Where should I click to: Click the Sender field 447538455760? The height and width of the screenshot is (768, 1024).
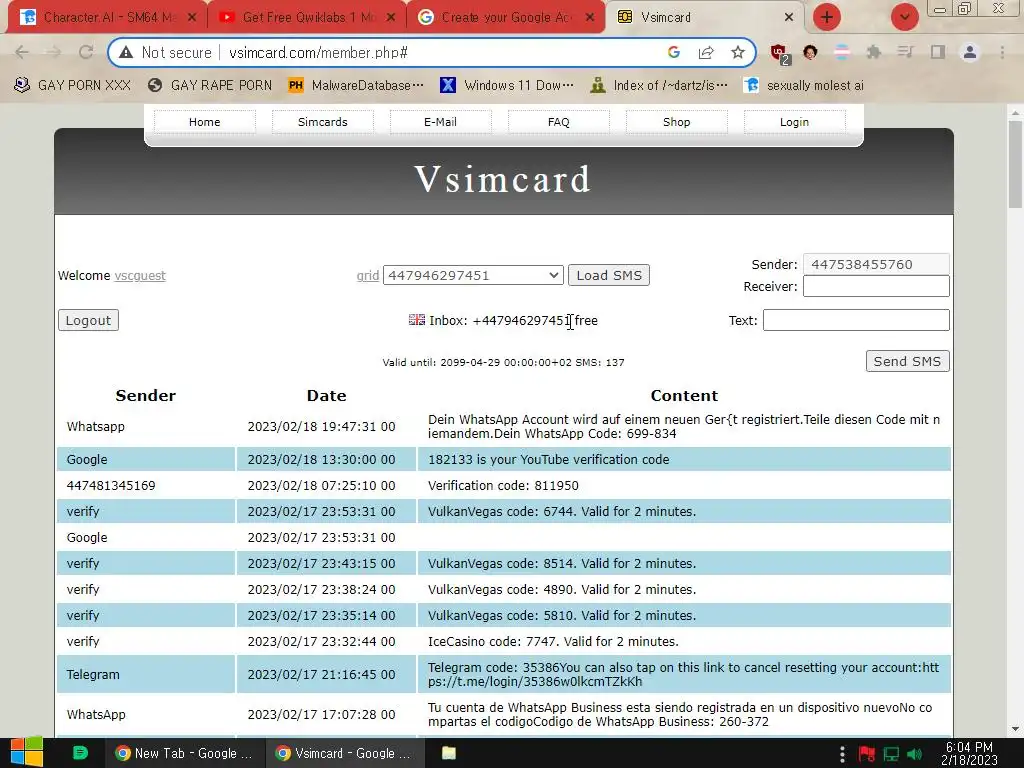tap(876, 264)
